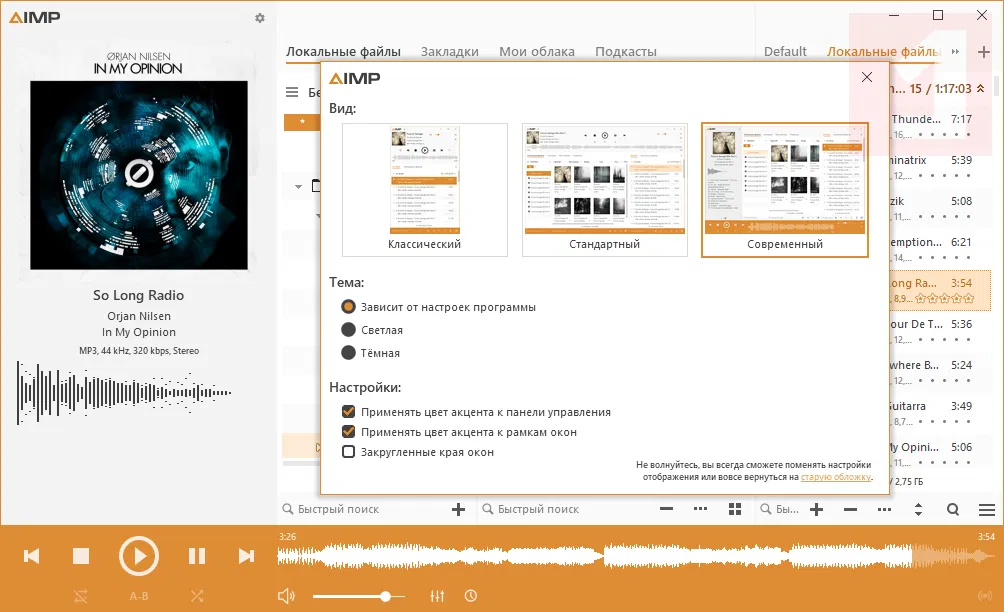Switch library to grid view icon
Screen dimensions: 1004x612
pos(735,509)
